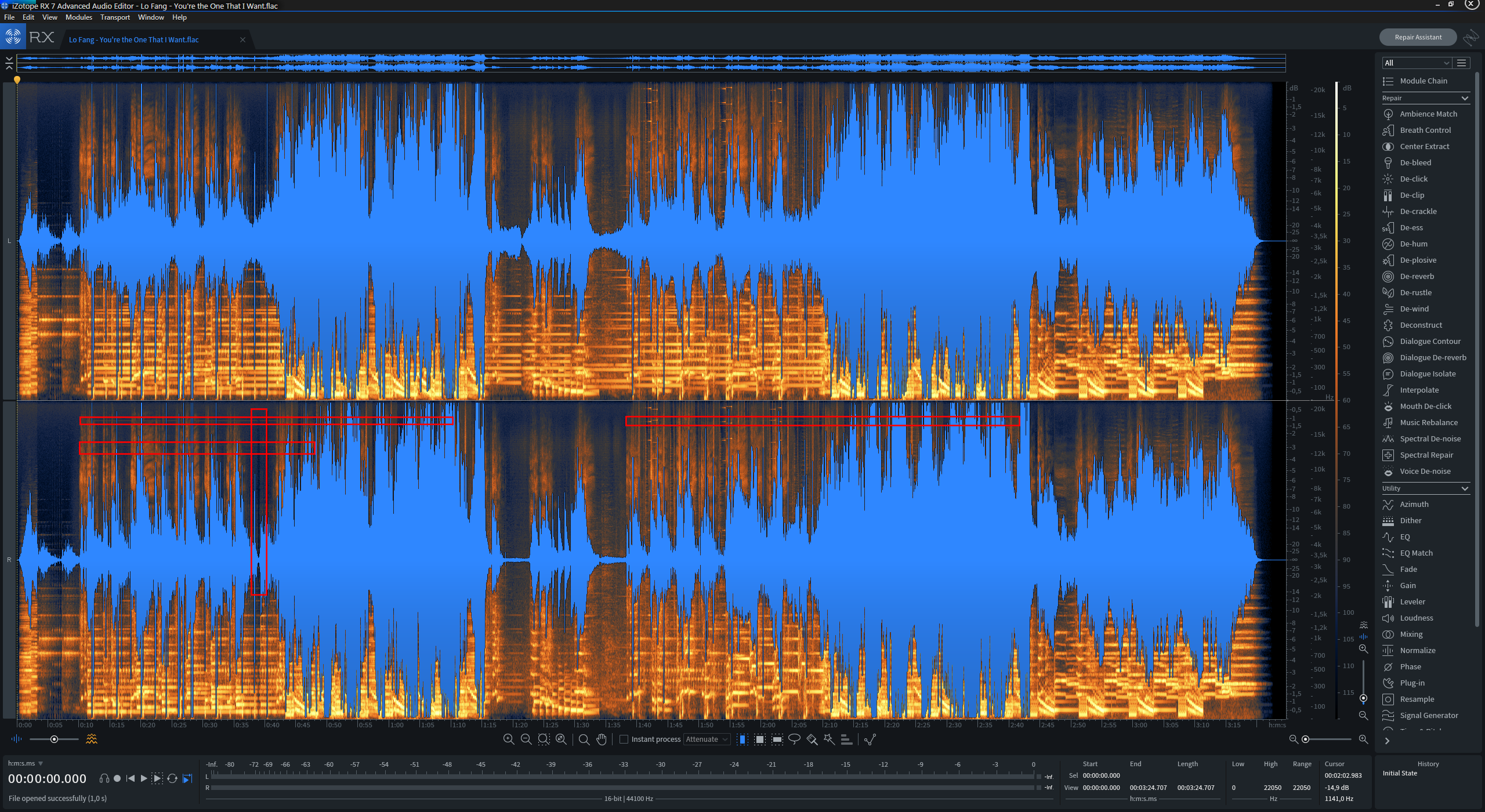Toggle left channel L selection
Image resolution: width=1485 pixels, height=812 pixels.
pyautogui.click(x=9, y=241)
